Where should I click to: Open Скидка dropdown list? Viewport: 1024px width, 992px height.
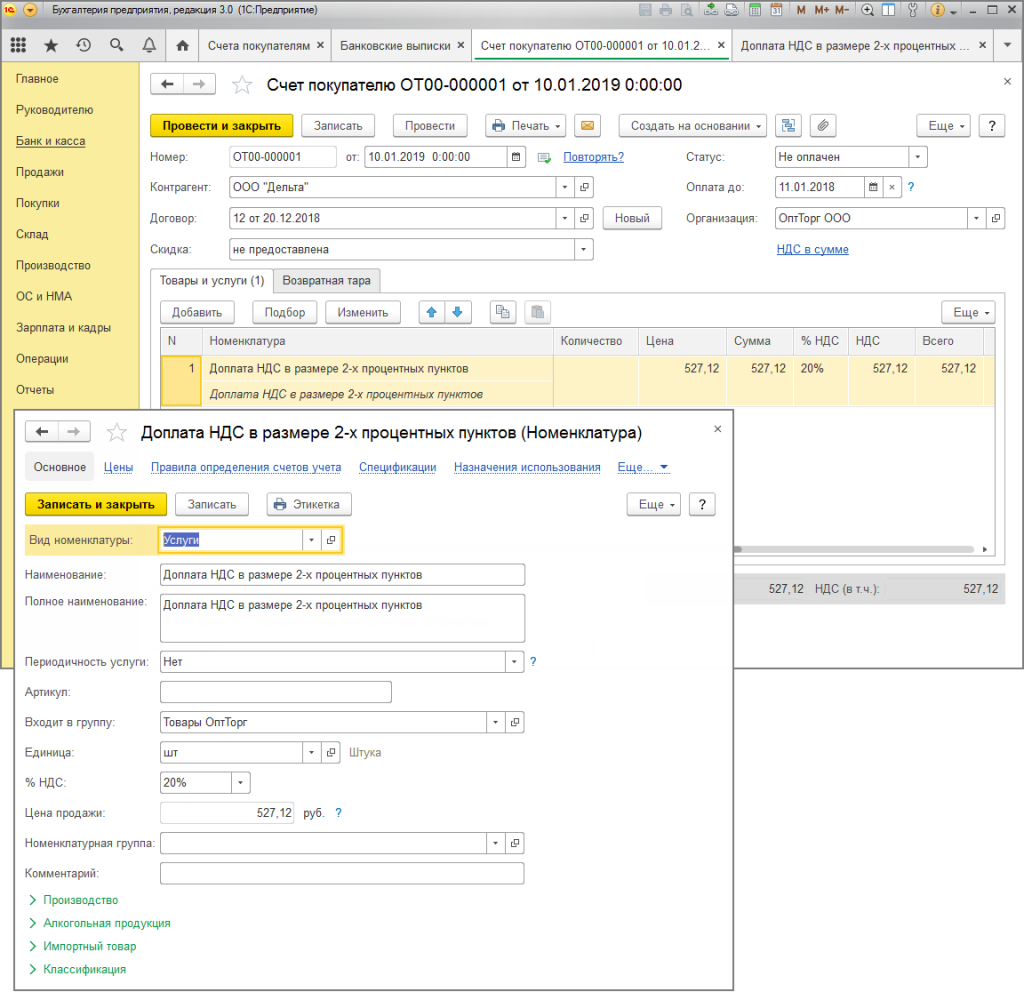click(584, 249)
